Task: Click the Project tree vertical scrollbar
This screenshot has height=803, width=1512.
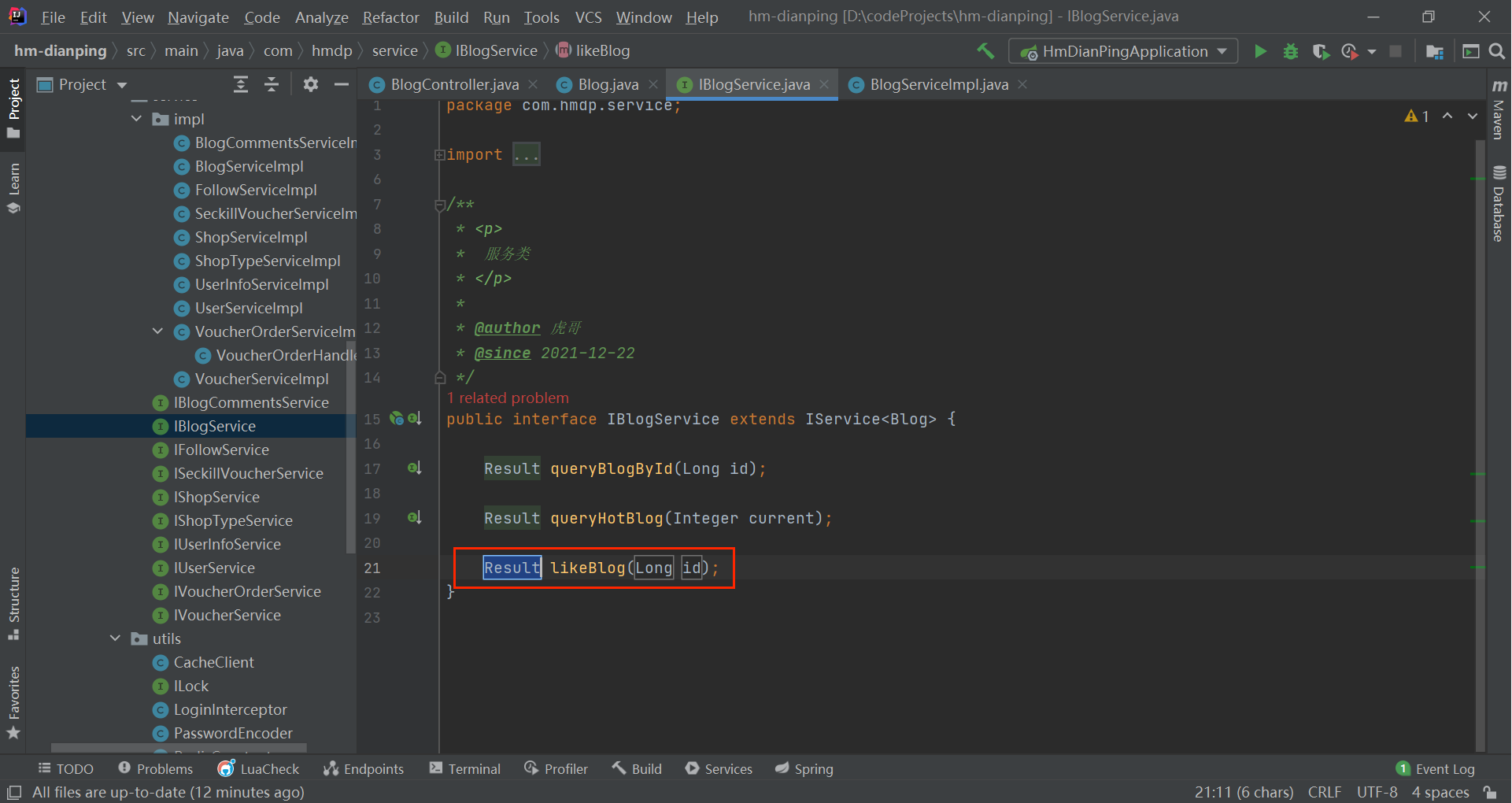Action: click(351, 446)
